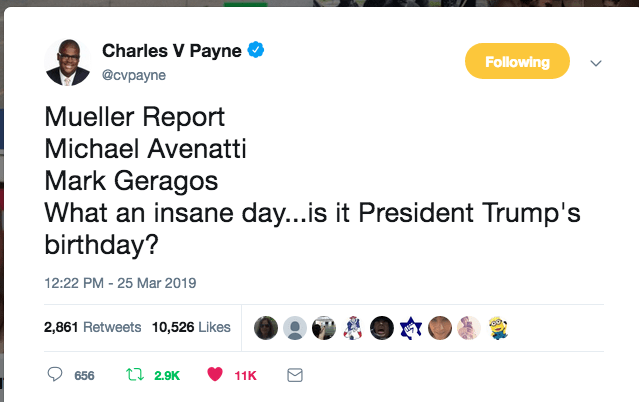This screenshot has width=639, height=402.
Task: Toggle the red heart like icon
Action: tap(214, 375)
